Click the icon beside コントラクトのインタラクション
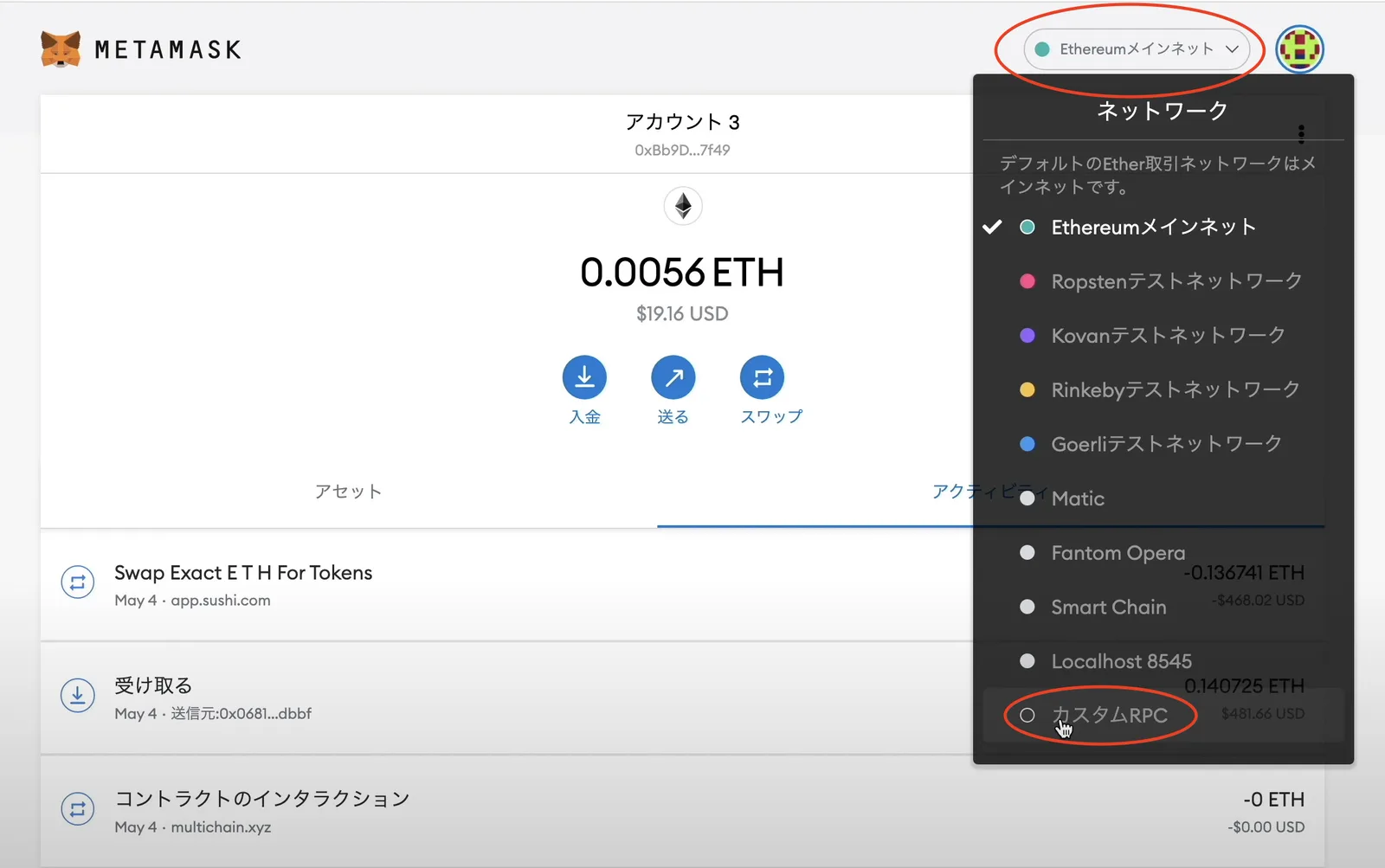The width and height of the screenshot is (1385, 868). click(77, 809)
